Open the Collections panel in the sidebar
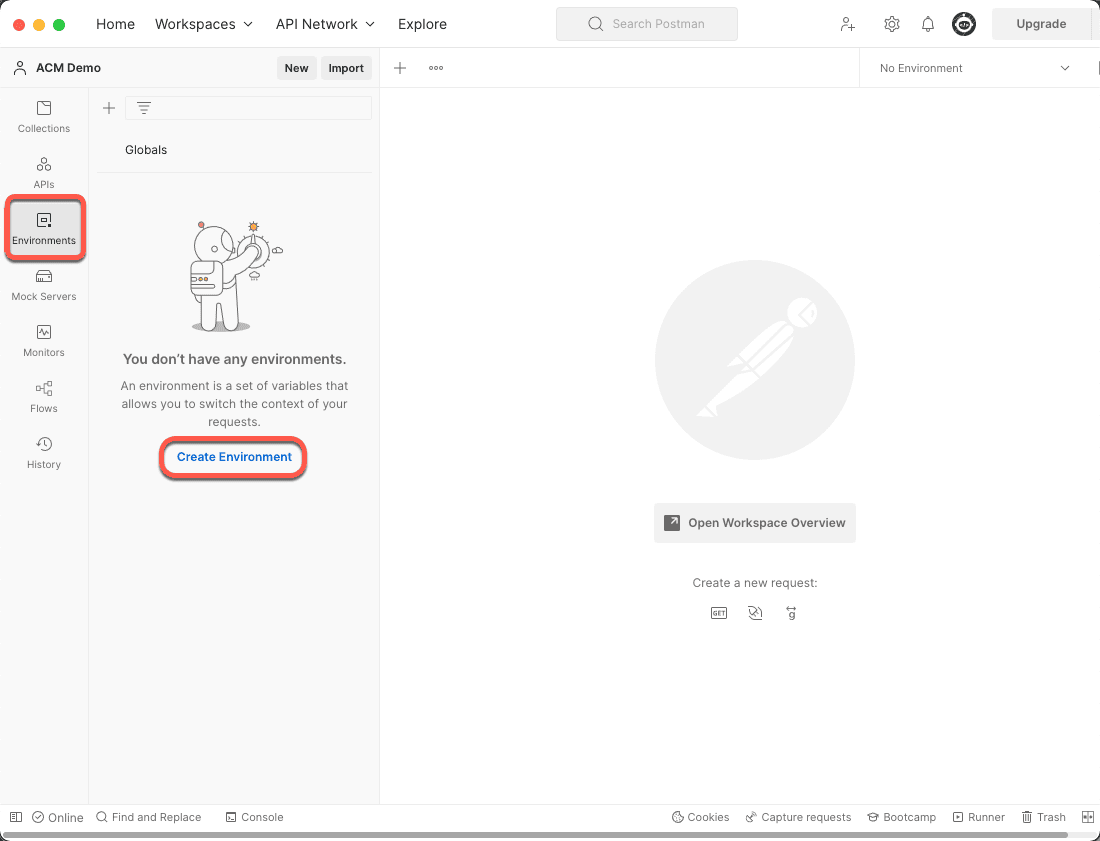The width and height of the screenshot is (1100, 841). tap(43, 117)
